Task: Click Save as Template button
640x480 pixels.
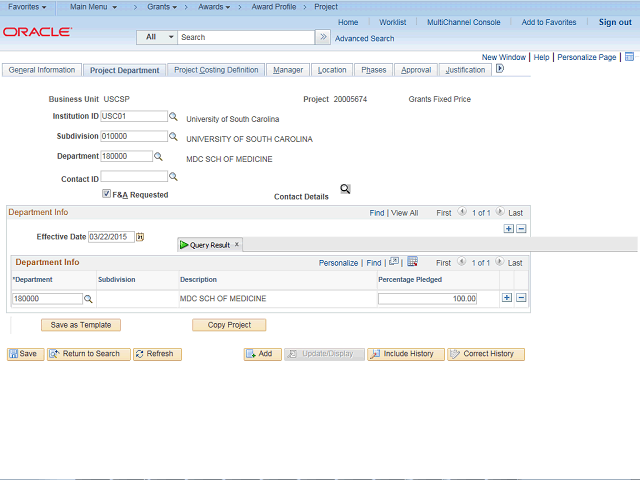Action: pos(81,325)
